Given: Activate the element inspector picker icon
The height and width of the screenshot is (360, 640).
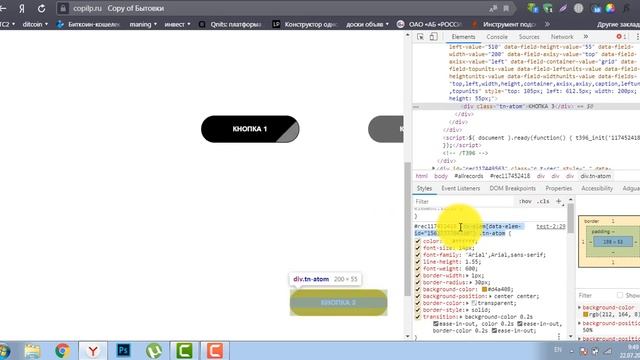Looking at the screenshot, I should 420,37.
